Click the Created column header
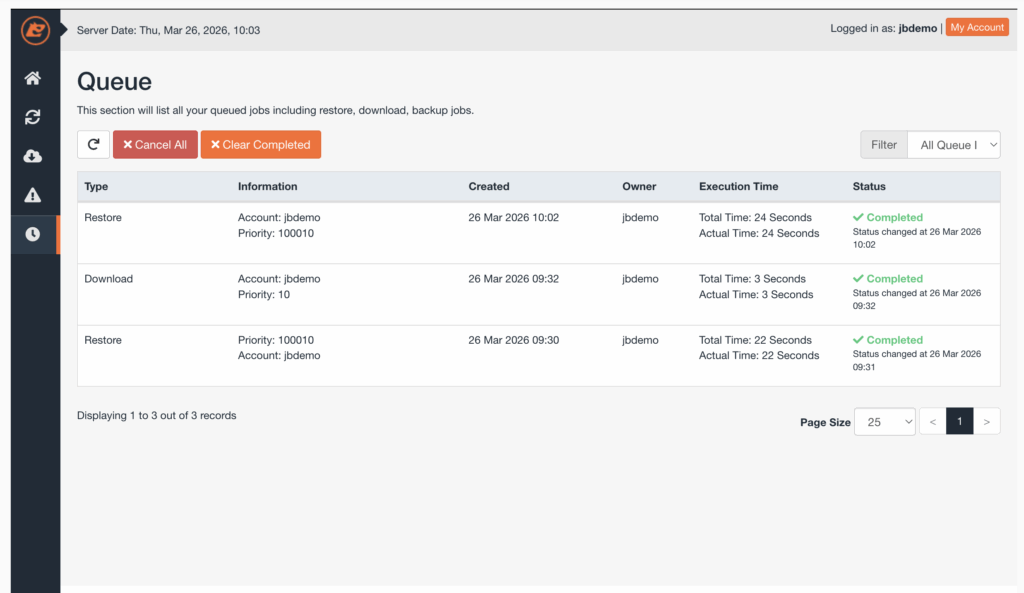Image resolution: width=1024 pixels, height=593 pixels. (489, 186)
